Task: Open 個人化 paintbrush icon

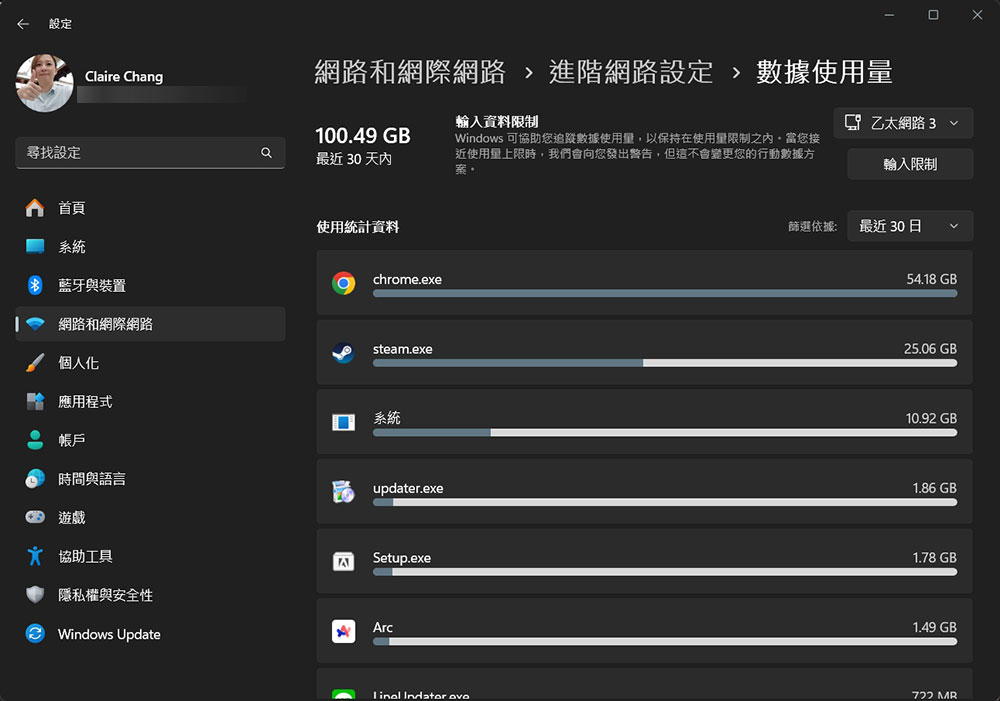Action: [35, 363]
